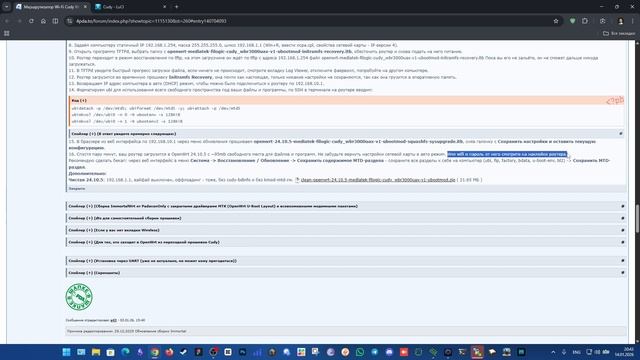Expand the no Wireless tab spoiler
Viewport: 640px width, 360px height.
pos(346,230)
